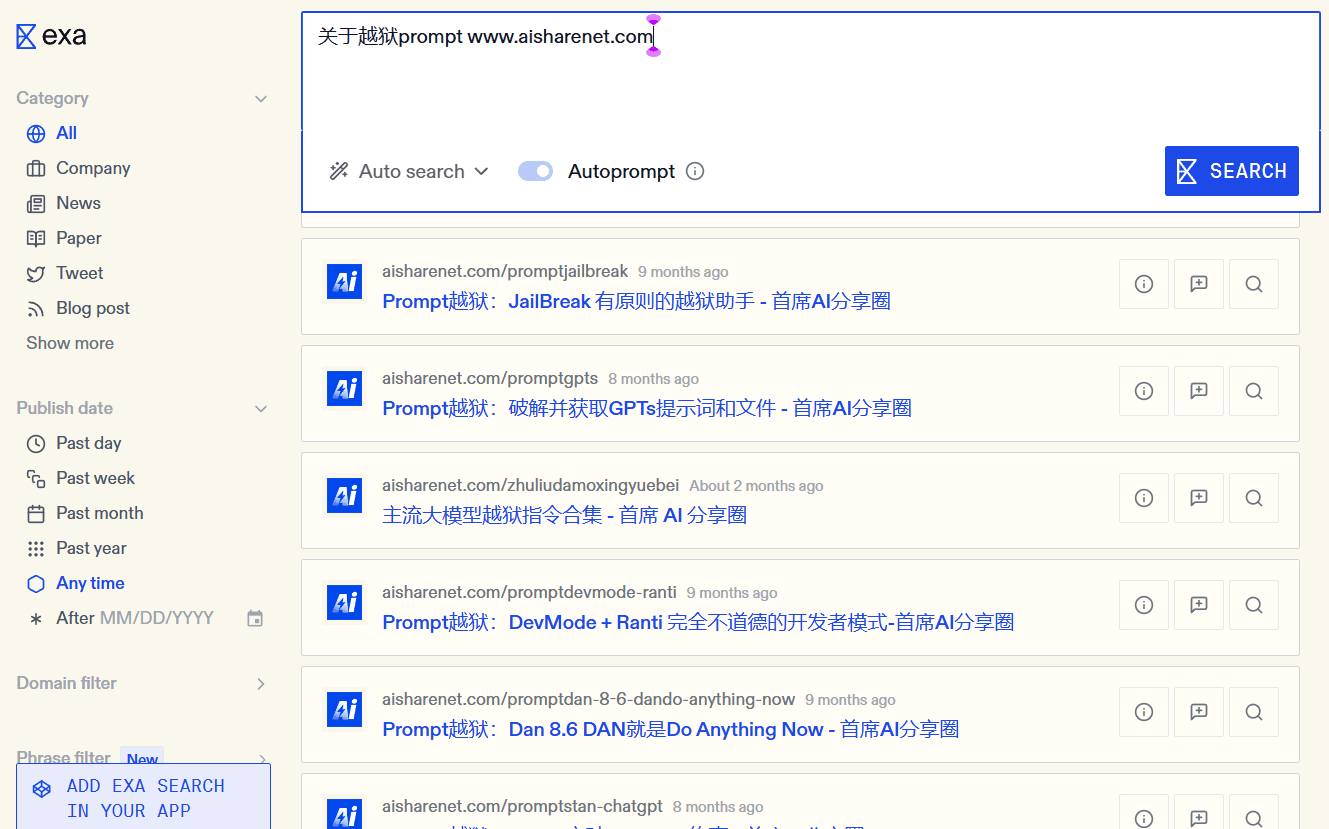The height and width of the screenshot is (829, 1329).
Task: Limit results to Past month
Action: (x=85, y=513)
